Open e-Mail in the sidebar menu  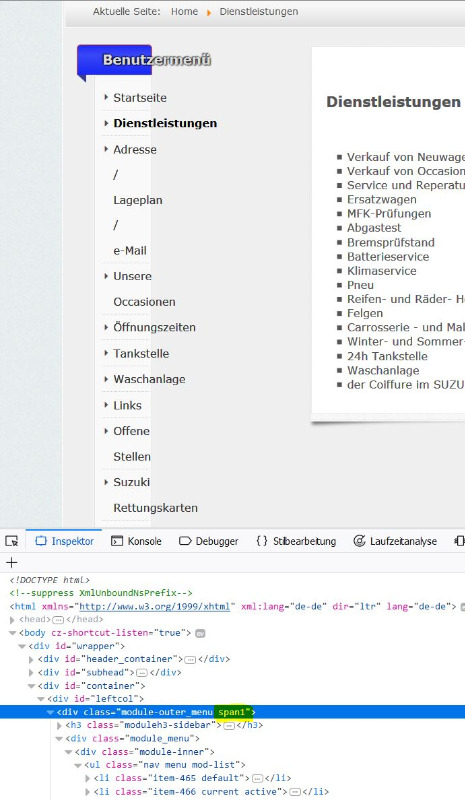coord(130,251)
